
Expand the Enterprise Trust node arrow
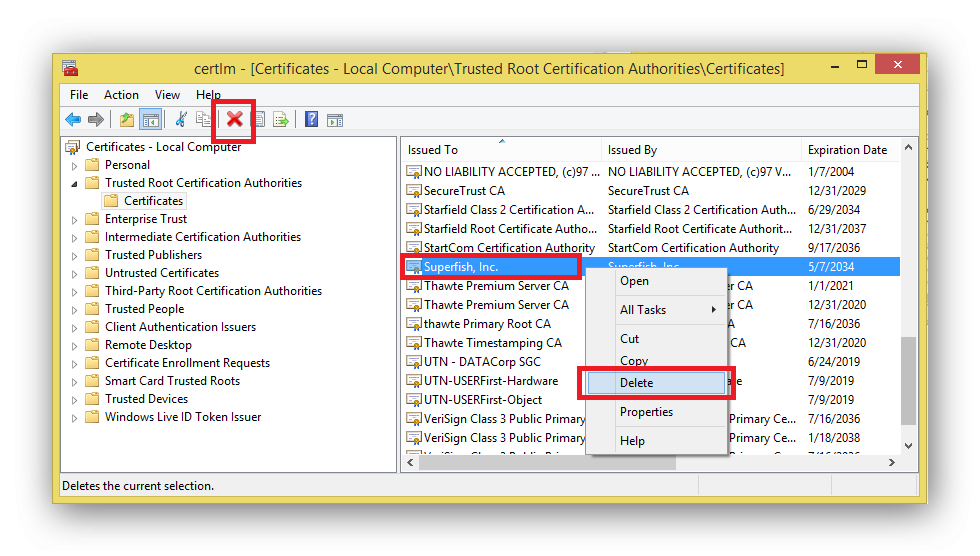click(x=74, y=220)
